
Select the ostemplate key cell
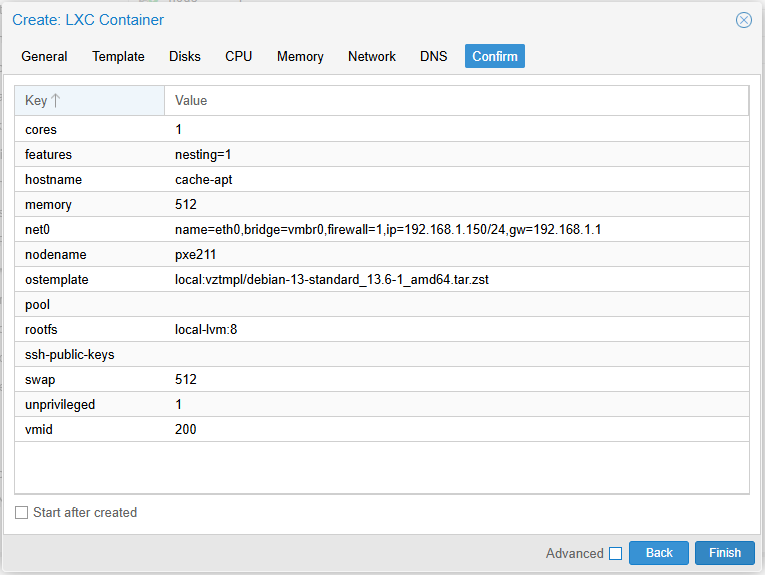(90, 279)
